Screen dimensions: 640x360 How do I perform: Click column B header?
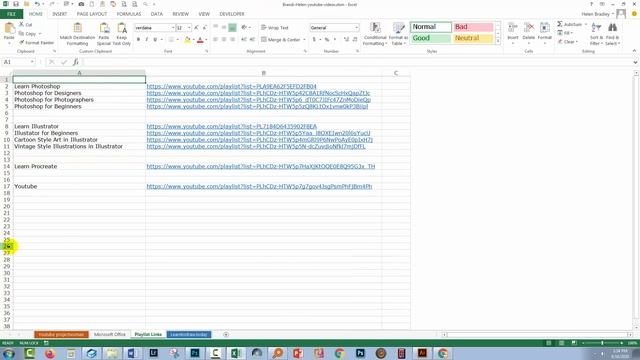click(x=264, y=73)
